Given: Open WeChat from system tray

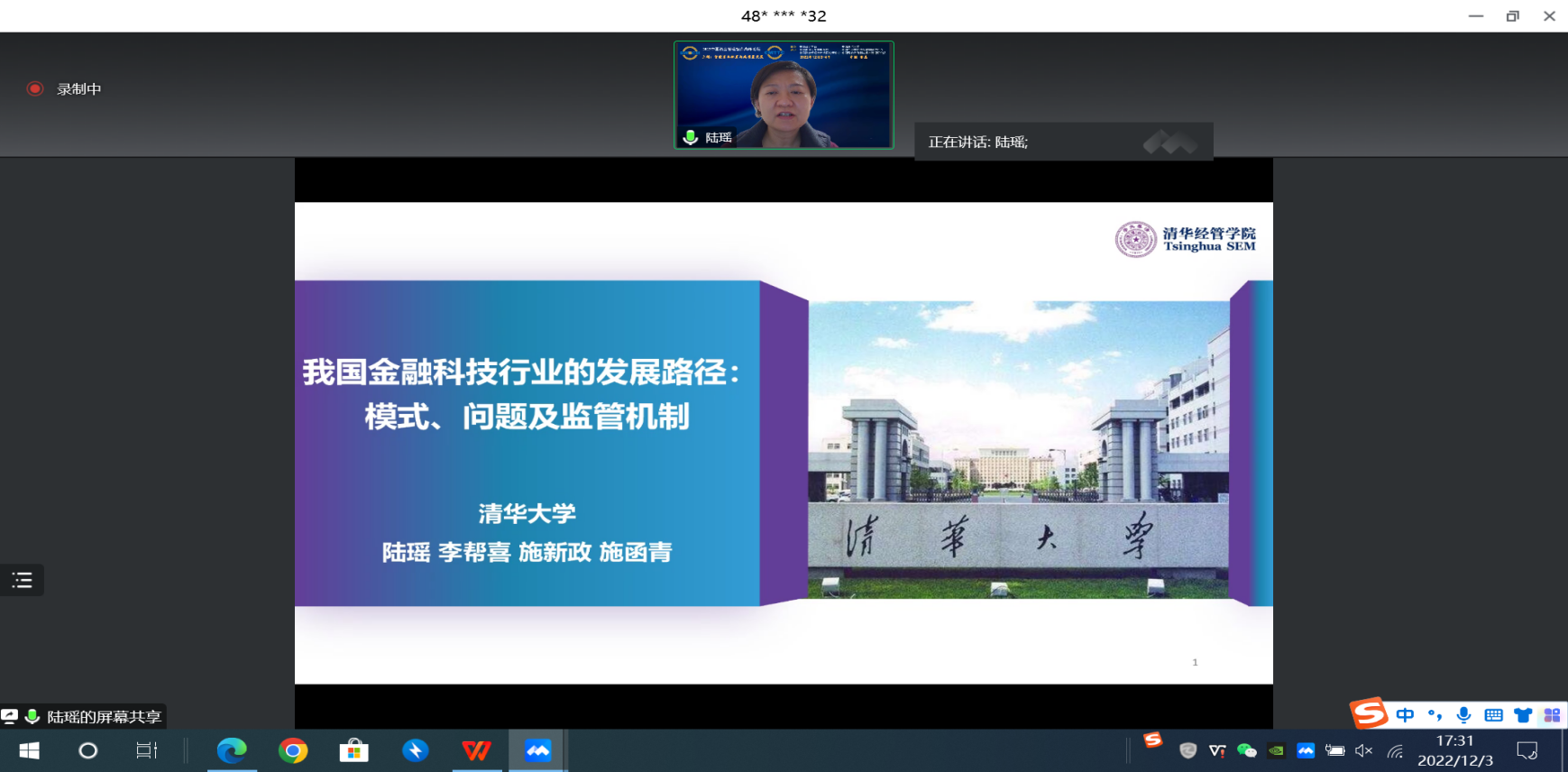Looking at the screenshot, I should click(x=1247, y=750).
